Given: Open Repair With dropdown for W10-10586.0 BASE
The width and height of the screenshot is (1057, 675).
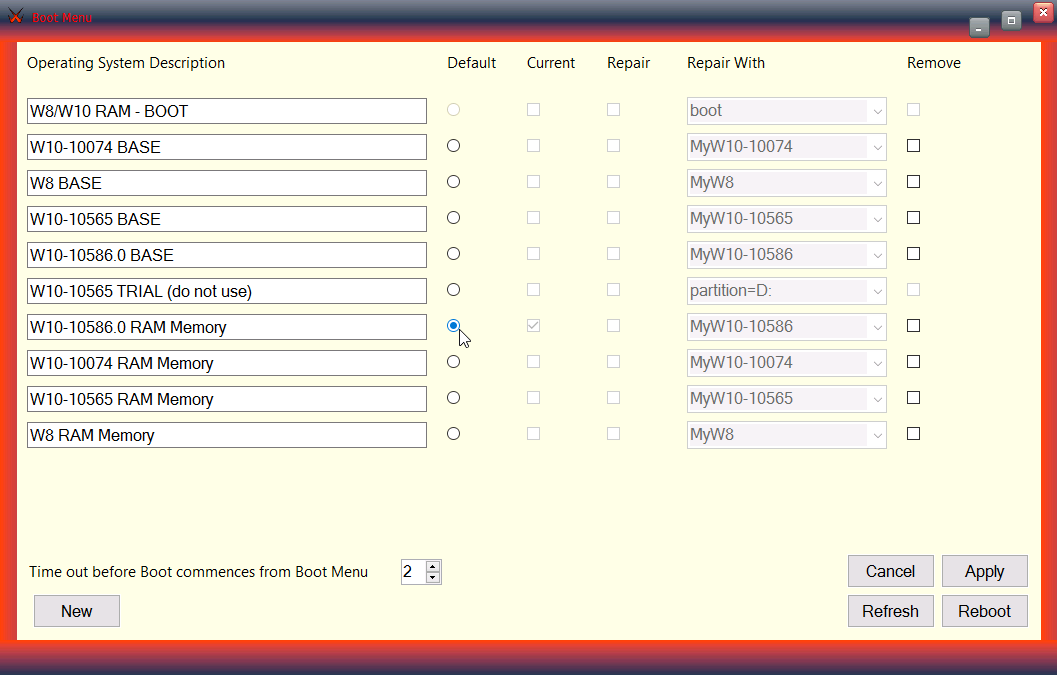Looking at the screenshot, I should click(x=787, y=255).
